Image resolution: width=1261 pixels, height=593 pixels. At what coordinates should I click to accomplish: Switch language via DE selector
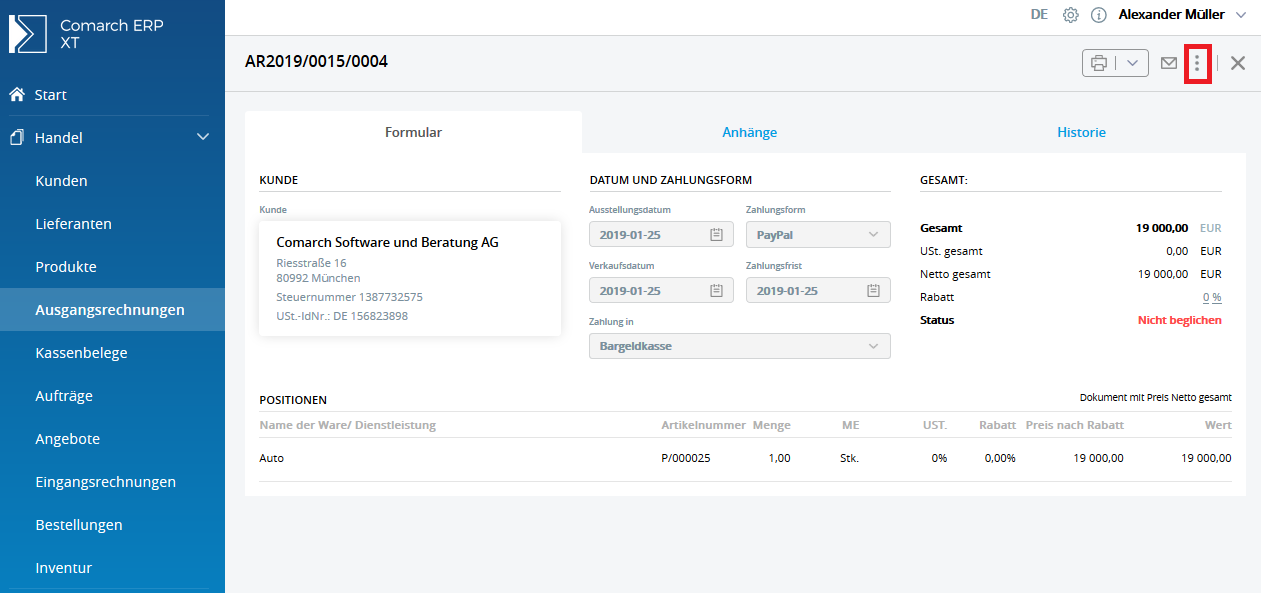tap(1039, 15)
